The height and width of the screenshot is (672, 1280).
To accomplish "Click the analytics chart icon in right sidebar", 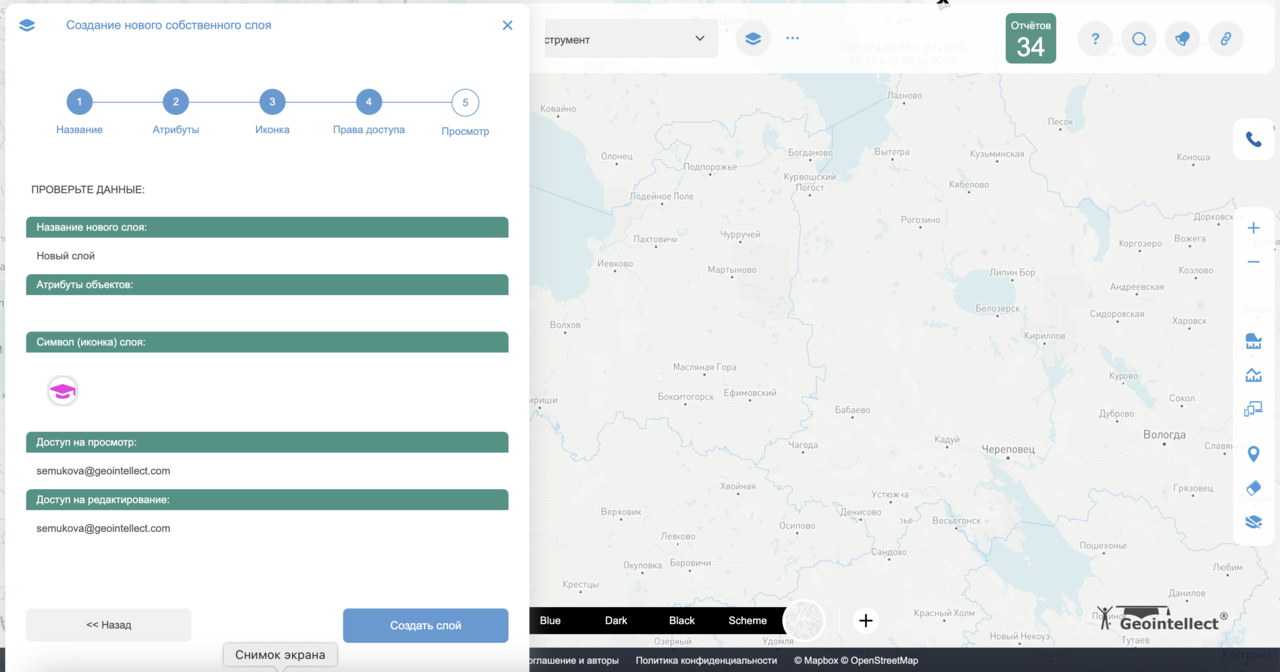I will tap(1253, 374).
